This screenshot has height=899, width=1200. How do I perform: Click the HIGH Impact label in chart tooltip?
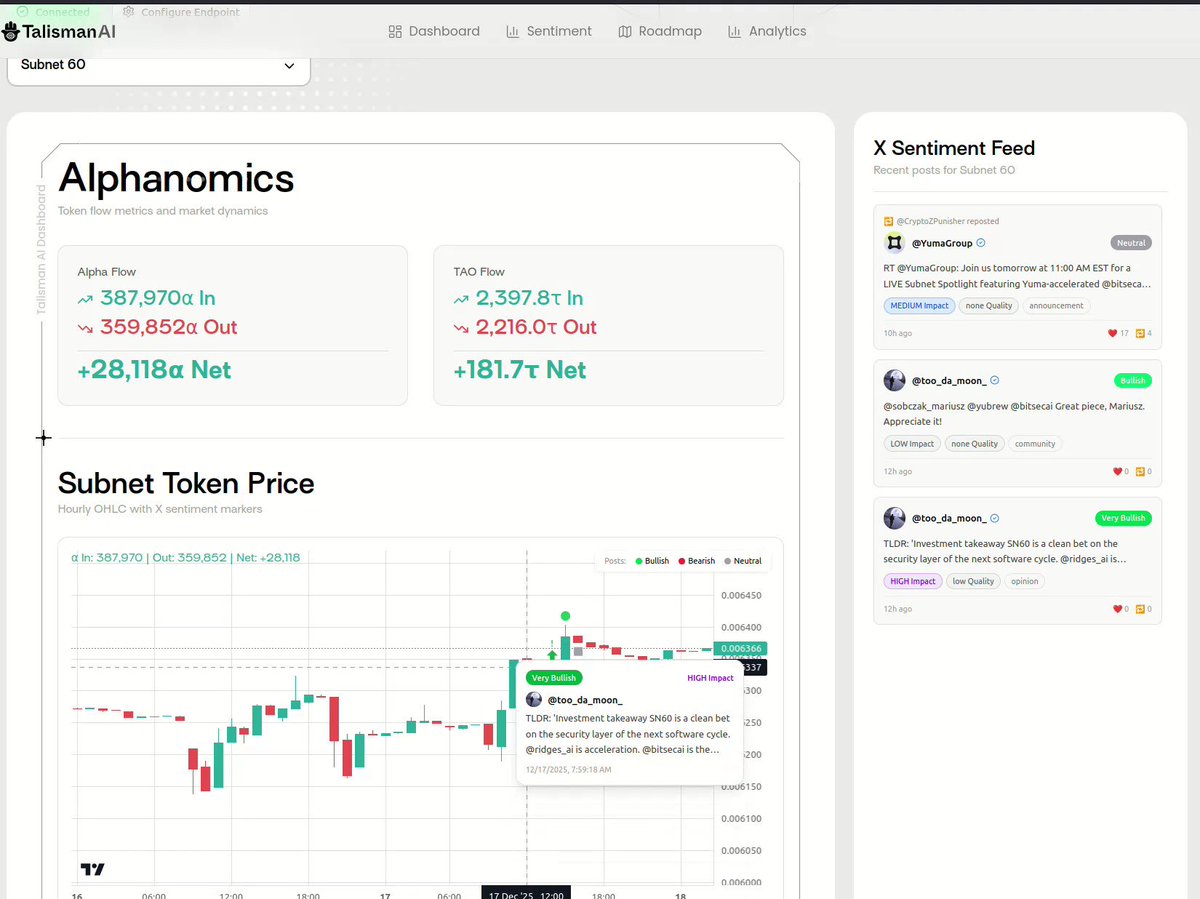click(x=710, y=678)
